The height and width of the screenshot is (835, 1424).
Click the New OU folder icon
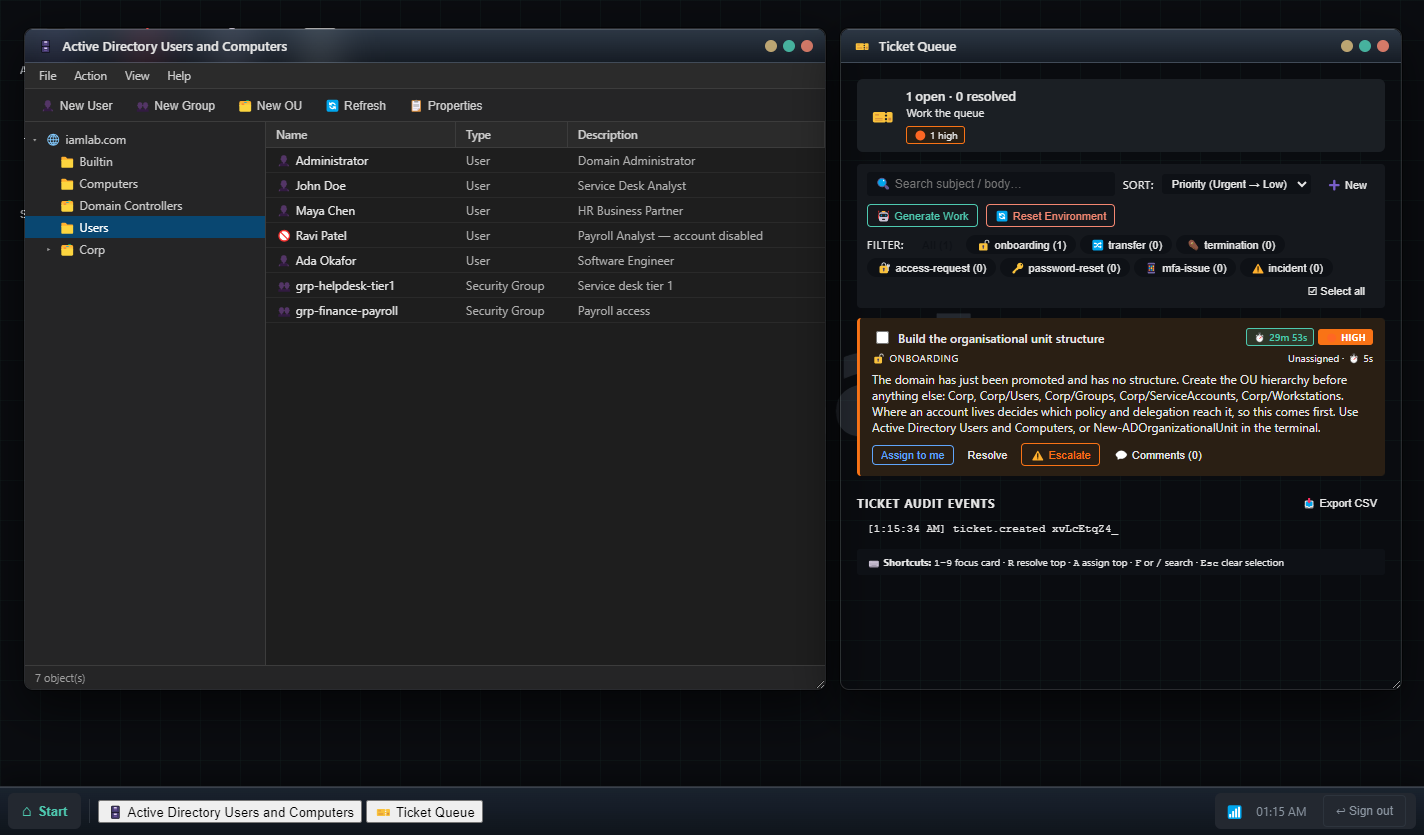pos(245,106)
